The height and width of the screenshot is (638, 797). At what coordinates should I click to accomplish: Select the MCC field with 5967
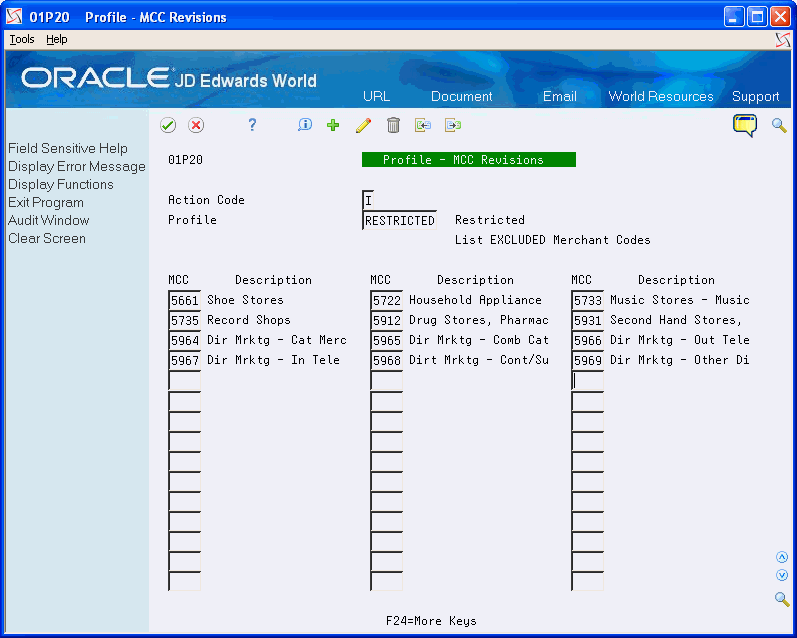[185, 360]
